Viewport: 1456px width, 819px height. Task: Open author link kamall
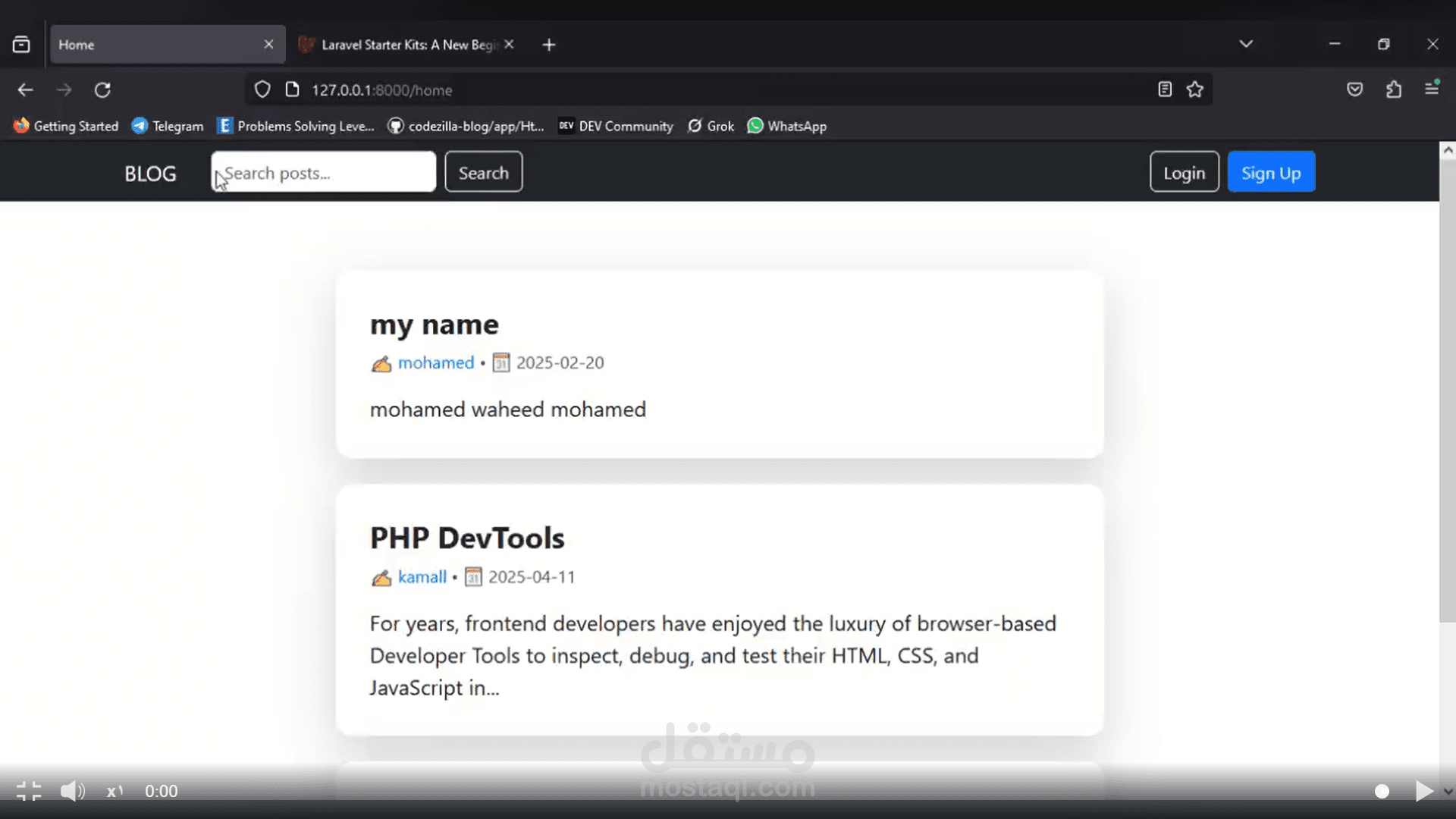pyautogui.click(x=422, y=577)
